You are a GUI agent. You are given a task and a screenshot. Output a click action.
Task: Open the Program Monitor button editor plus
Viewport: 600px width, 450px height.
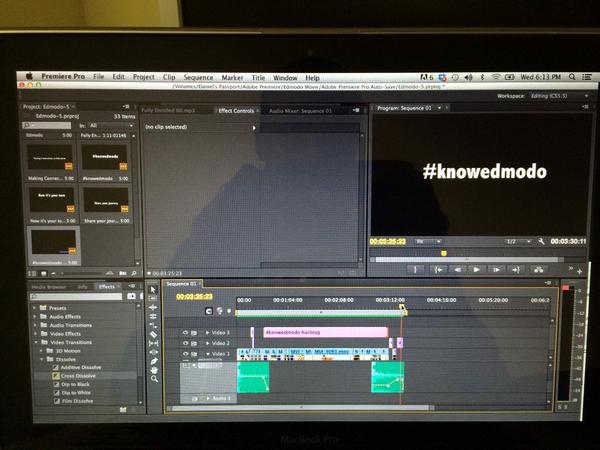point(580,271)
